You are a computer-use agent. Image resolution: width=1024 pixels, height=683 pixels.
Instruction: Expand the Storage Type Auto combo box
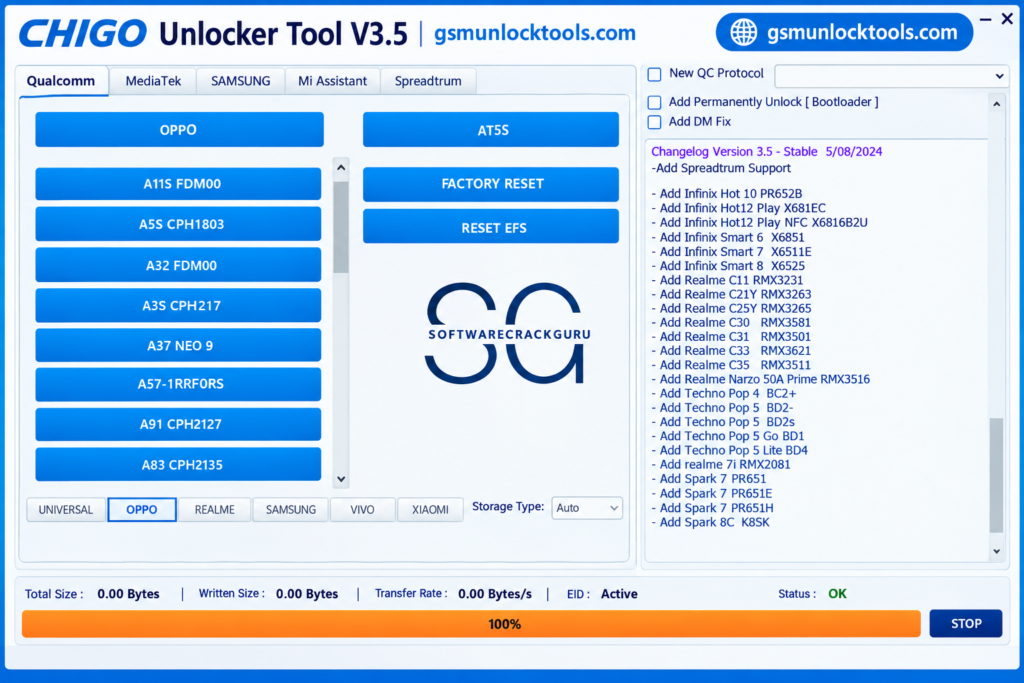(587, 508)
